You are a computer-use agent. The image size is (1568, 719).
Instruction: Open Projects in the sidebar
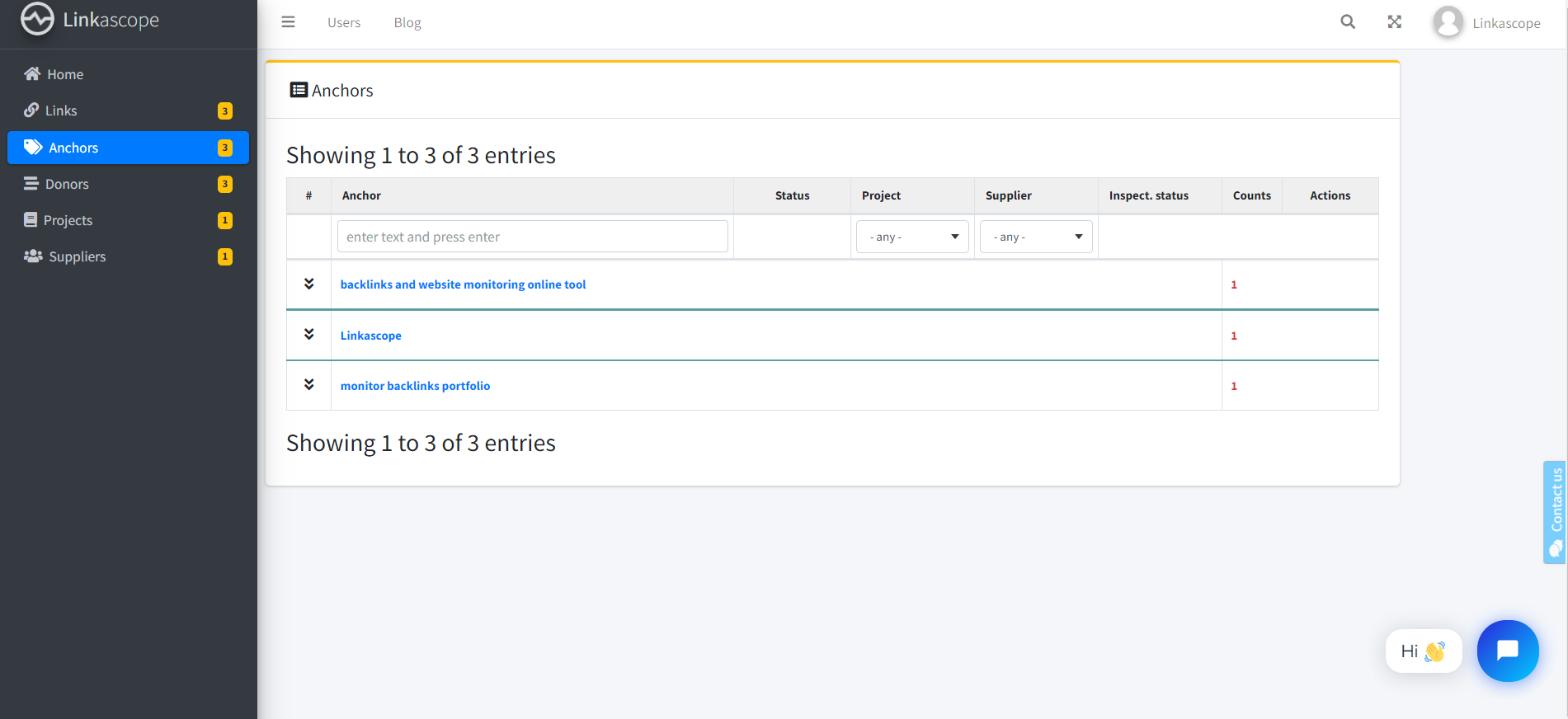(x=128, y=220)
